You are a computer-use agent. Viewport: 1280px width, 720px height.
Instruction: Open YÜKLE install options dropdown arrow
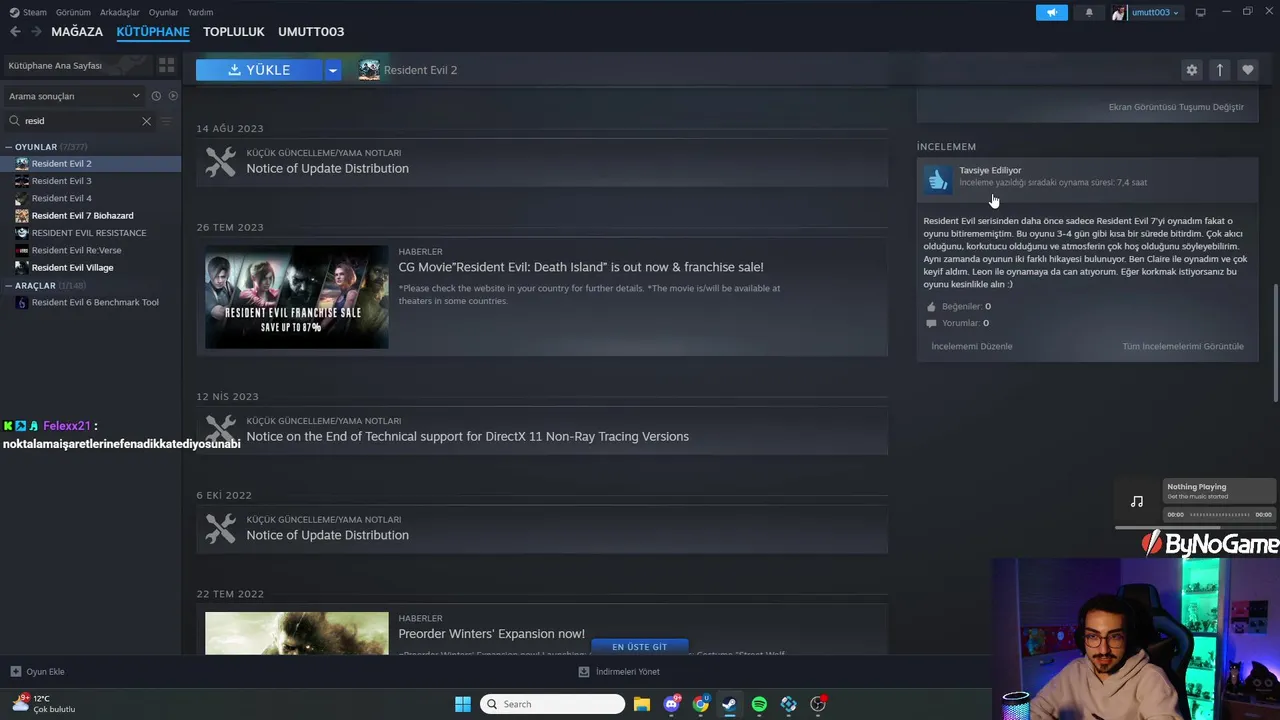coord(333,70)
